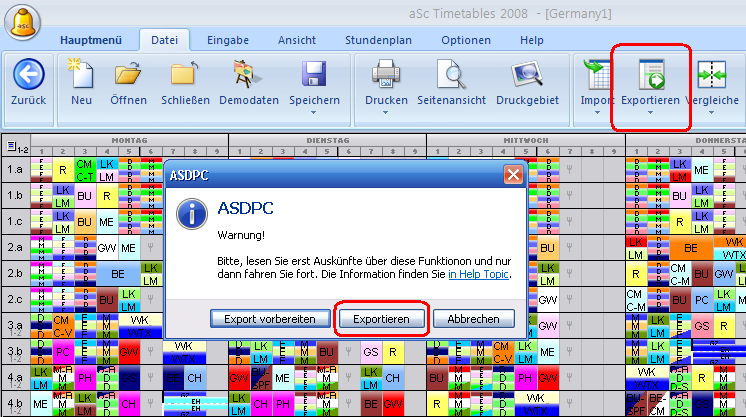Select class row header 3.b
This screenshot has width=746, height=417.
point(15,351)
